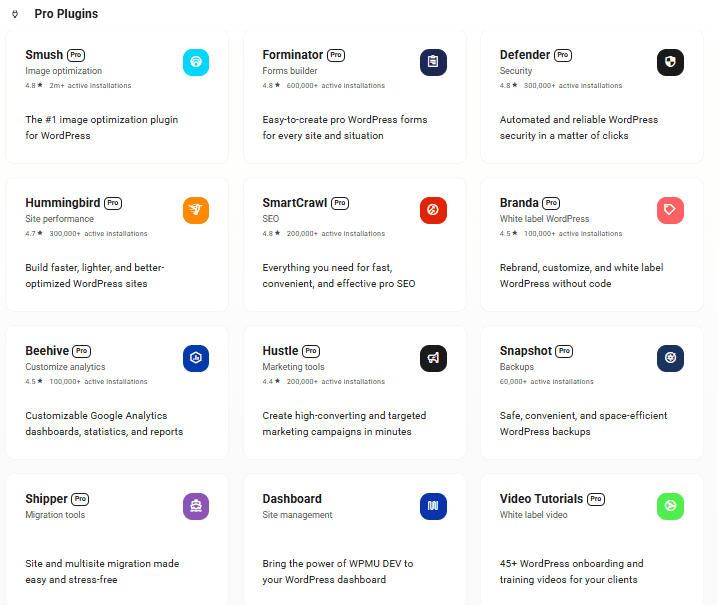Screen dimensions: 717x605
Task: Click the plug icon beside Pro Plugins
Action: coord(14,14)
